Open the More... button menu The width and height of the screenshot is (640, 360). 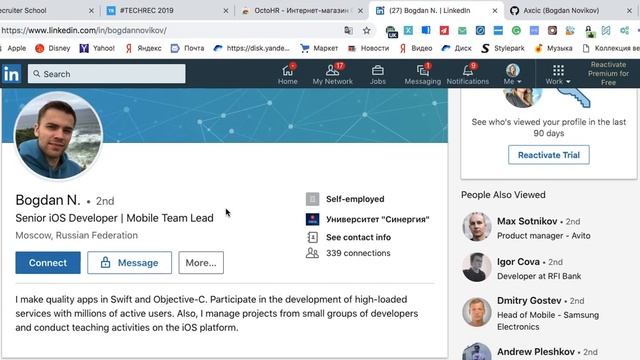201,262
